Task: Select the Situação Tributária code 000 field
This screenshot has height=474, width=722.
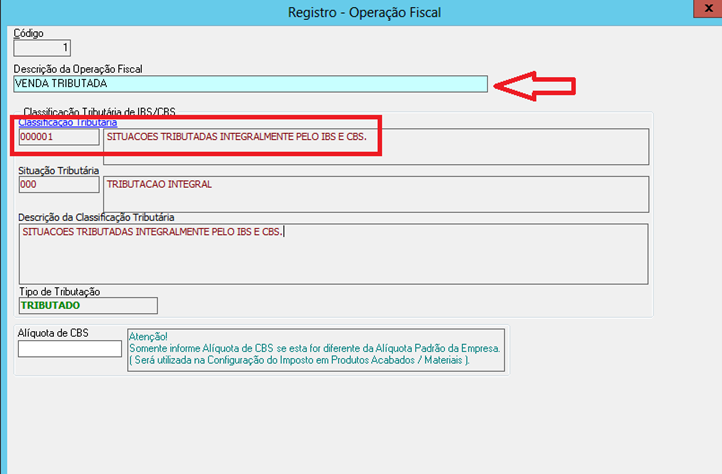Action: (58, 185)
